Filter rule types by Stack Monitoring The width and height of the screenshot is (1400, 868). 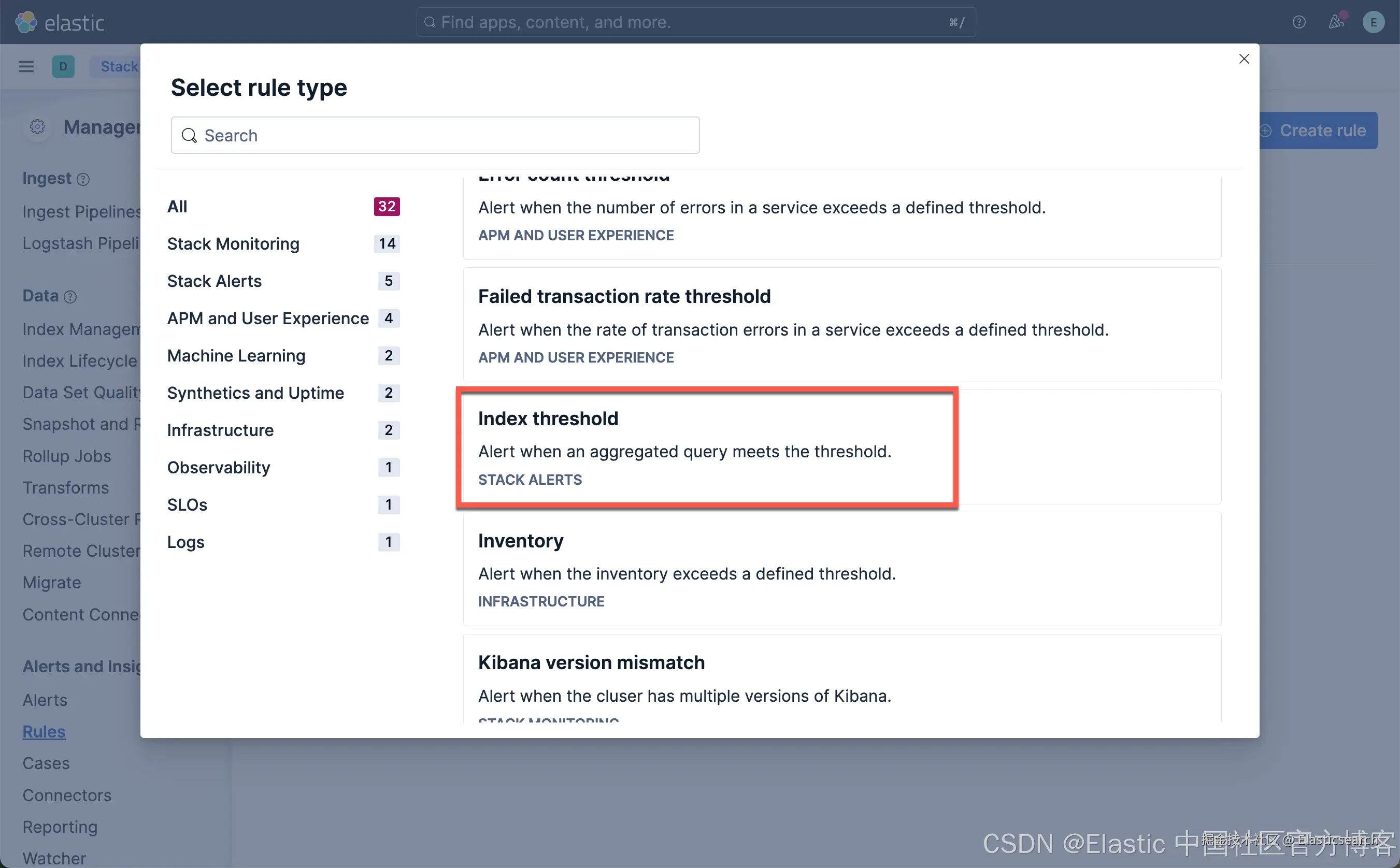[x=233, y=244]
